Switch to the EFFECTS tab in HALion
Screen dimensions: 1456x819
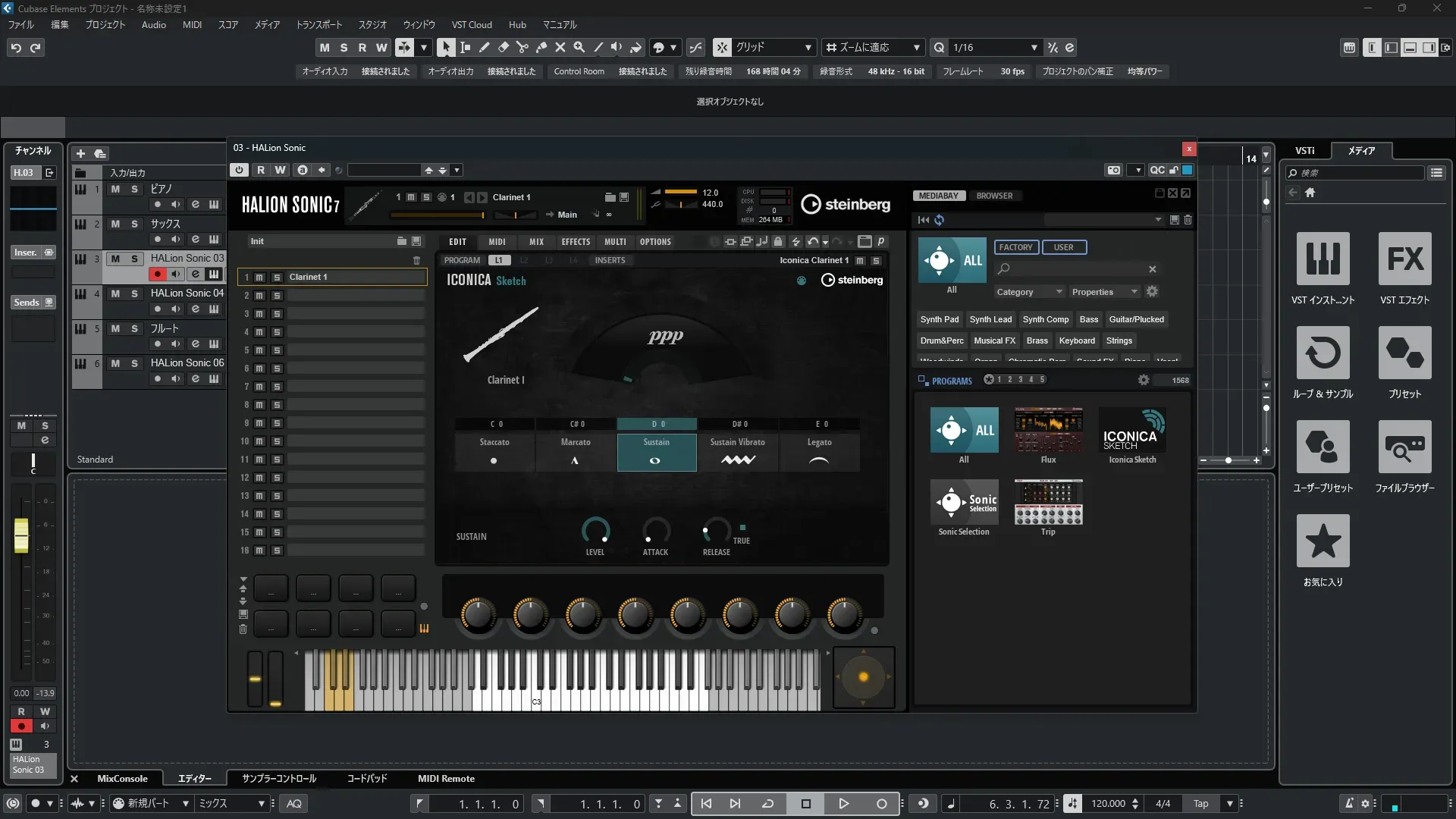point(575,242)
